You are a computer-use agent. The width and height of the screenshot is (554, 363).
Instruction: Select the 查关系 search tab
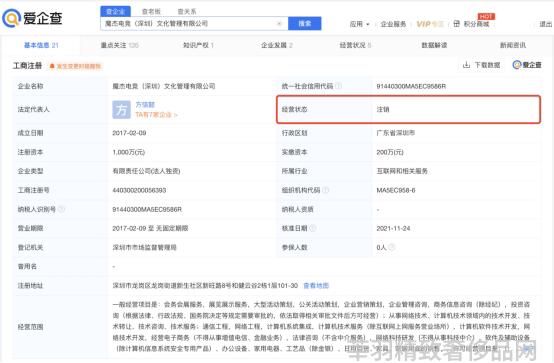point(187,12)
